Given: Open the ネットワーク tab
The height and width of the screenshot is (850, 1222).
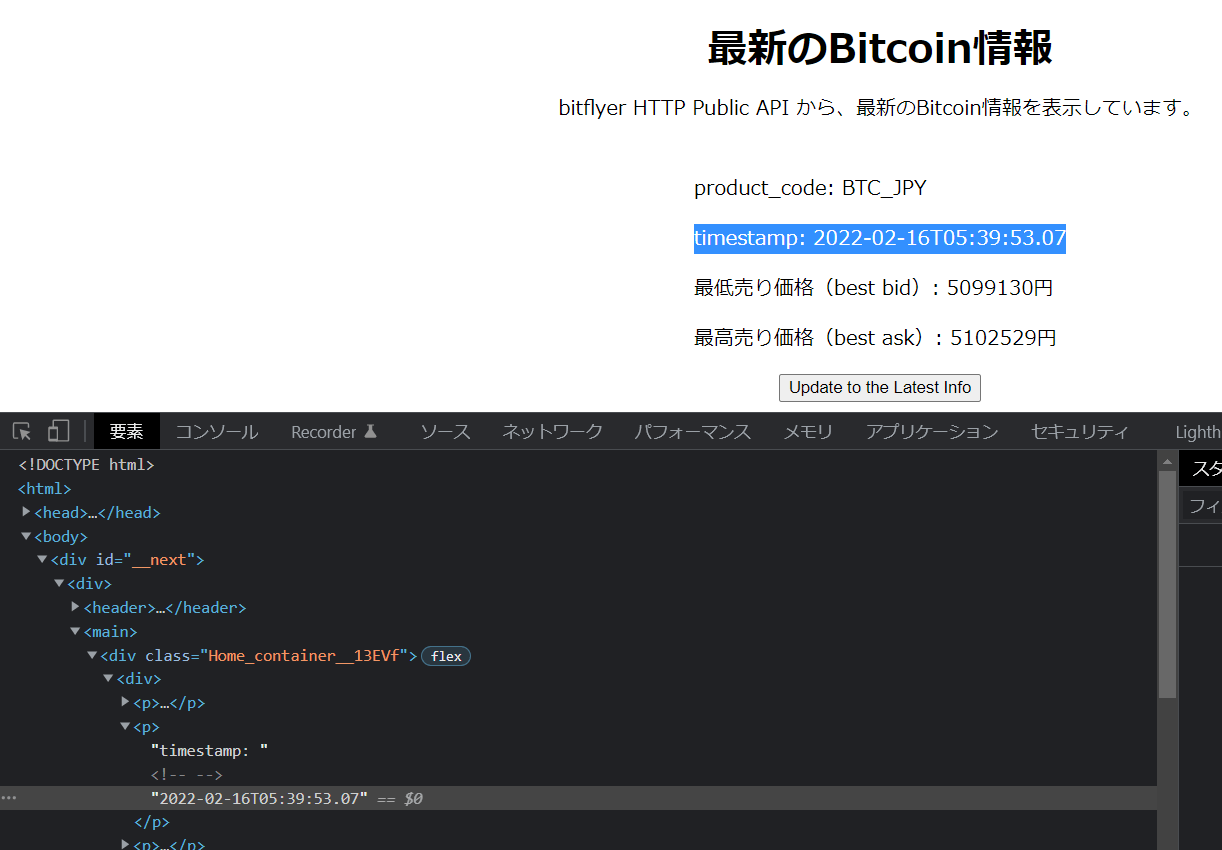Looking at the screenshot, I should tap(553, 432).
